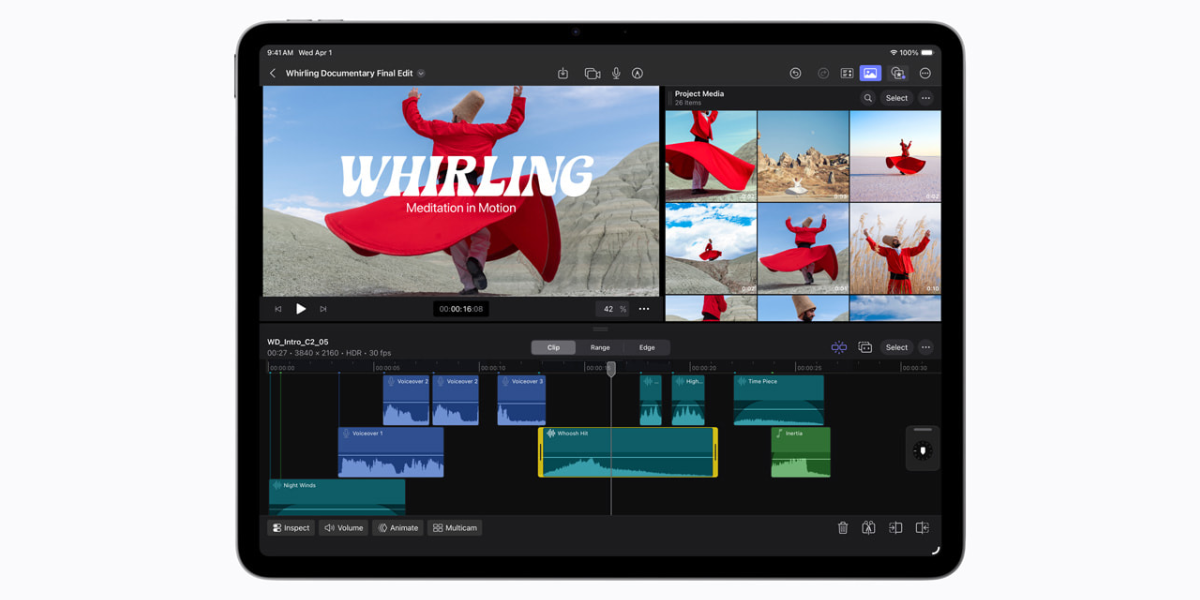The image size is (1200, 600).
Task: Switch to the Edge selection tab
Action: click(x=647, y=347)
